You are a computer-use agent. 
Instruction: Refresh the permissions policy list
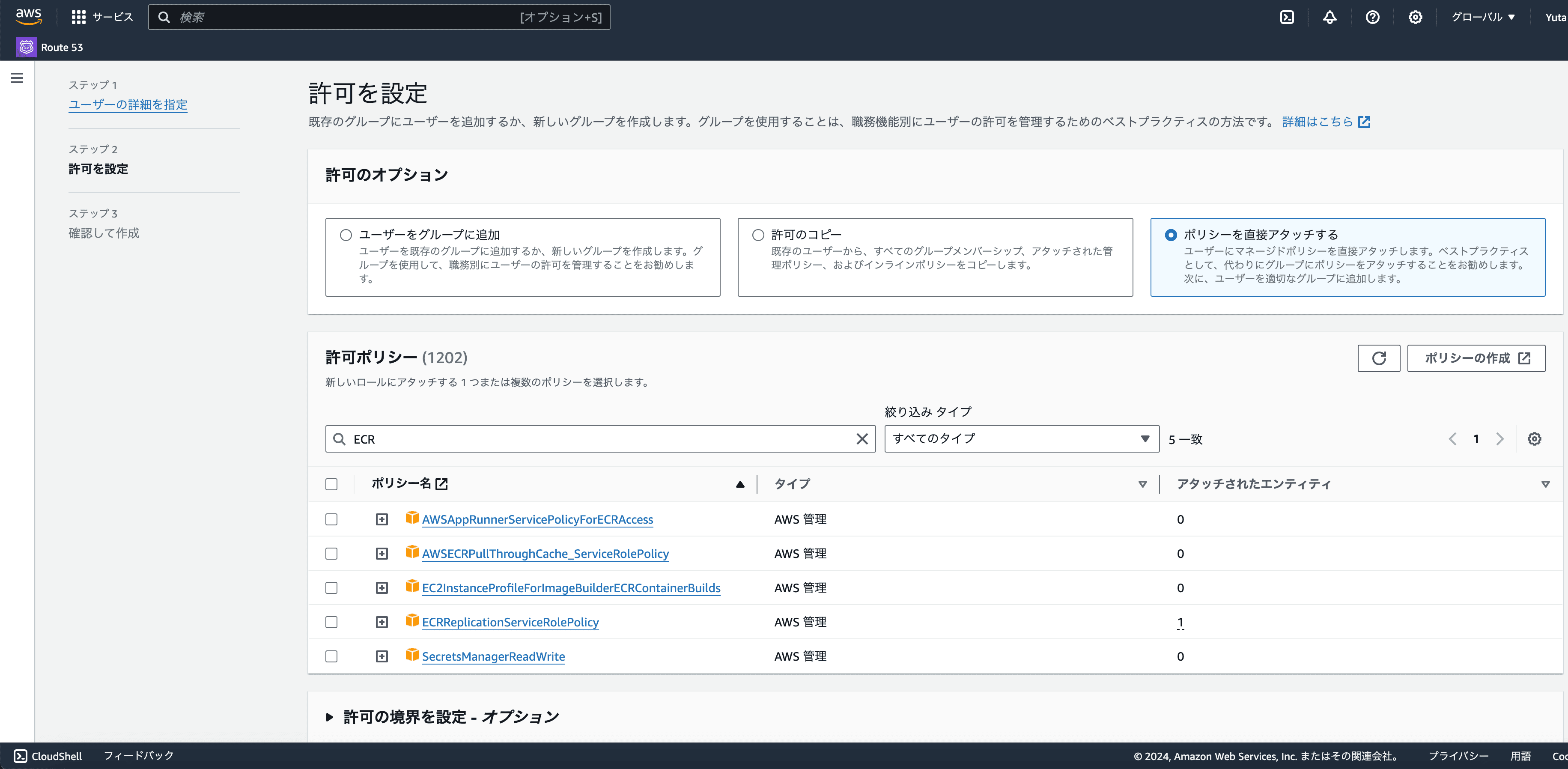[x=1379, y=358]
